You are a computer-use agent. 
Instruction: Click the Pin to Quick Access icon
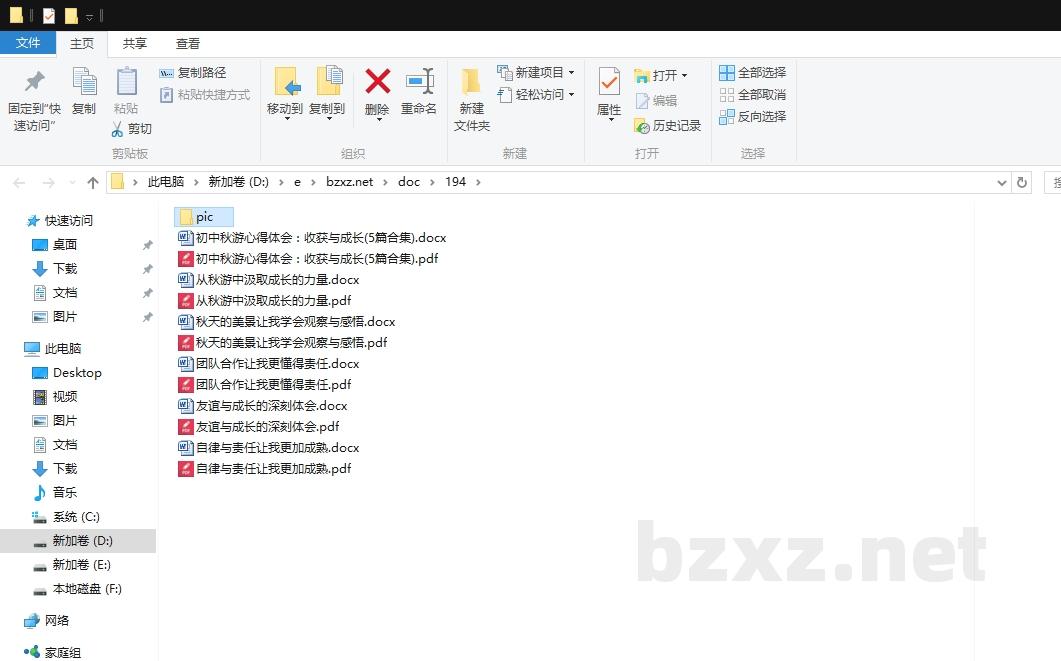pos(34,82)
